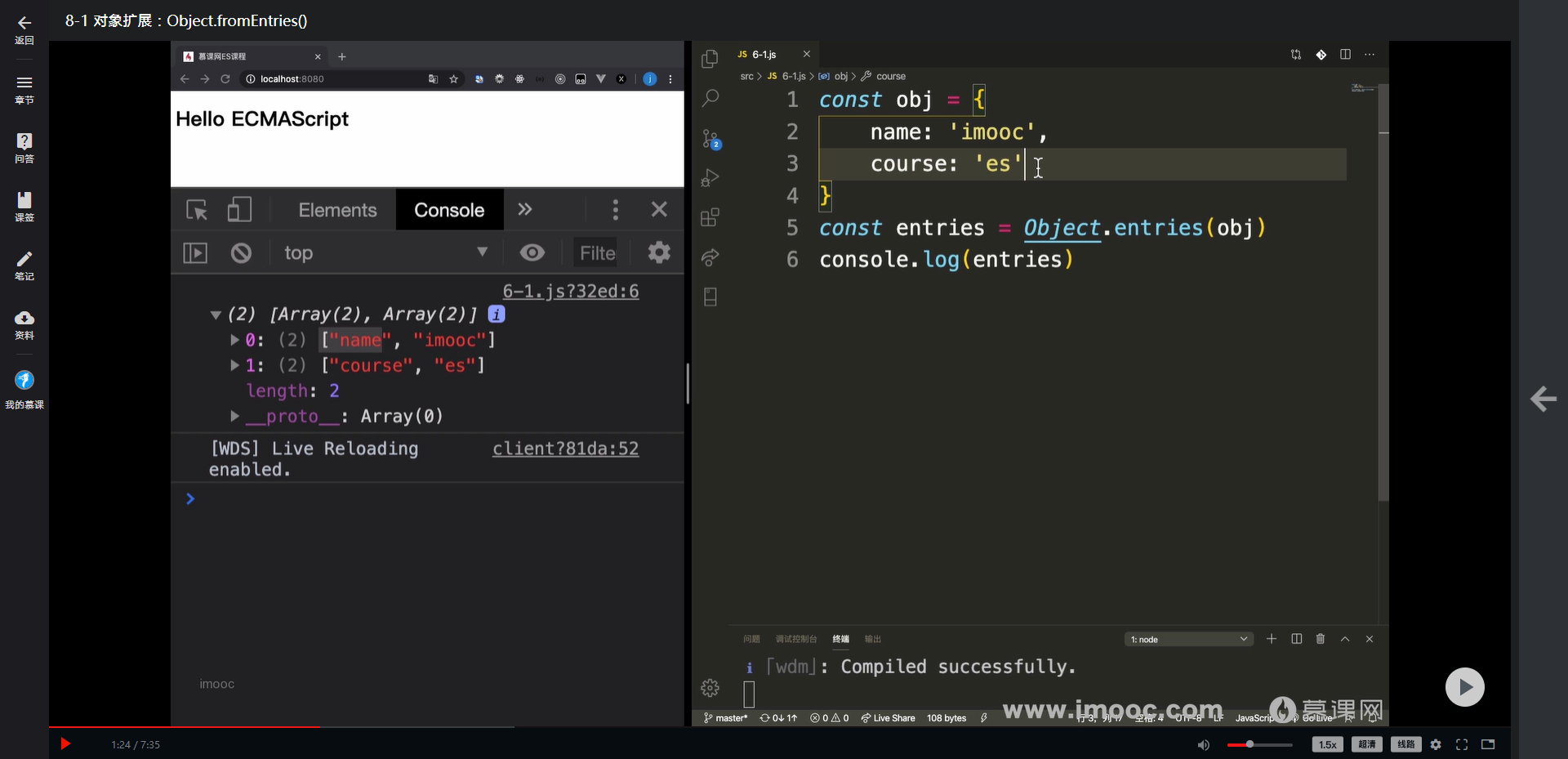Click the src breadcrumb item
Screen dimensions: 1568x759
(747, 76)
